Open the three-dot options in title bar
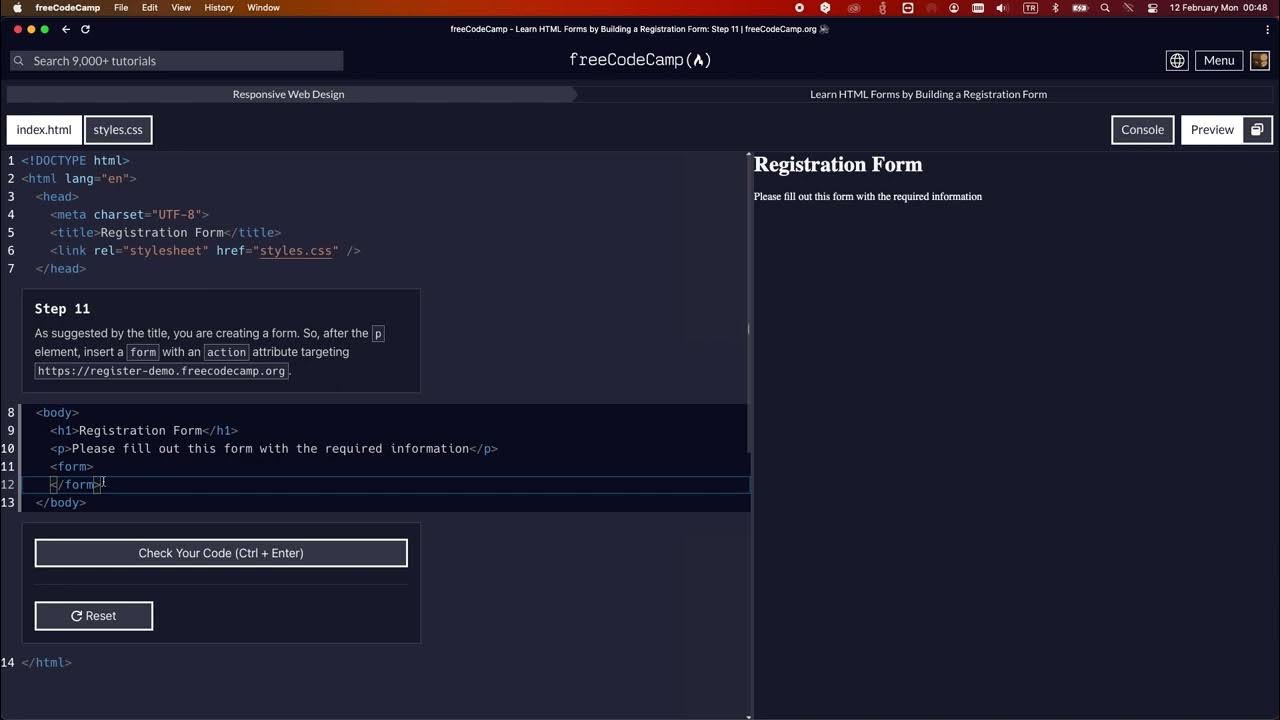1280x720 pixels. point(1267,29)
